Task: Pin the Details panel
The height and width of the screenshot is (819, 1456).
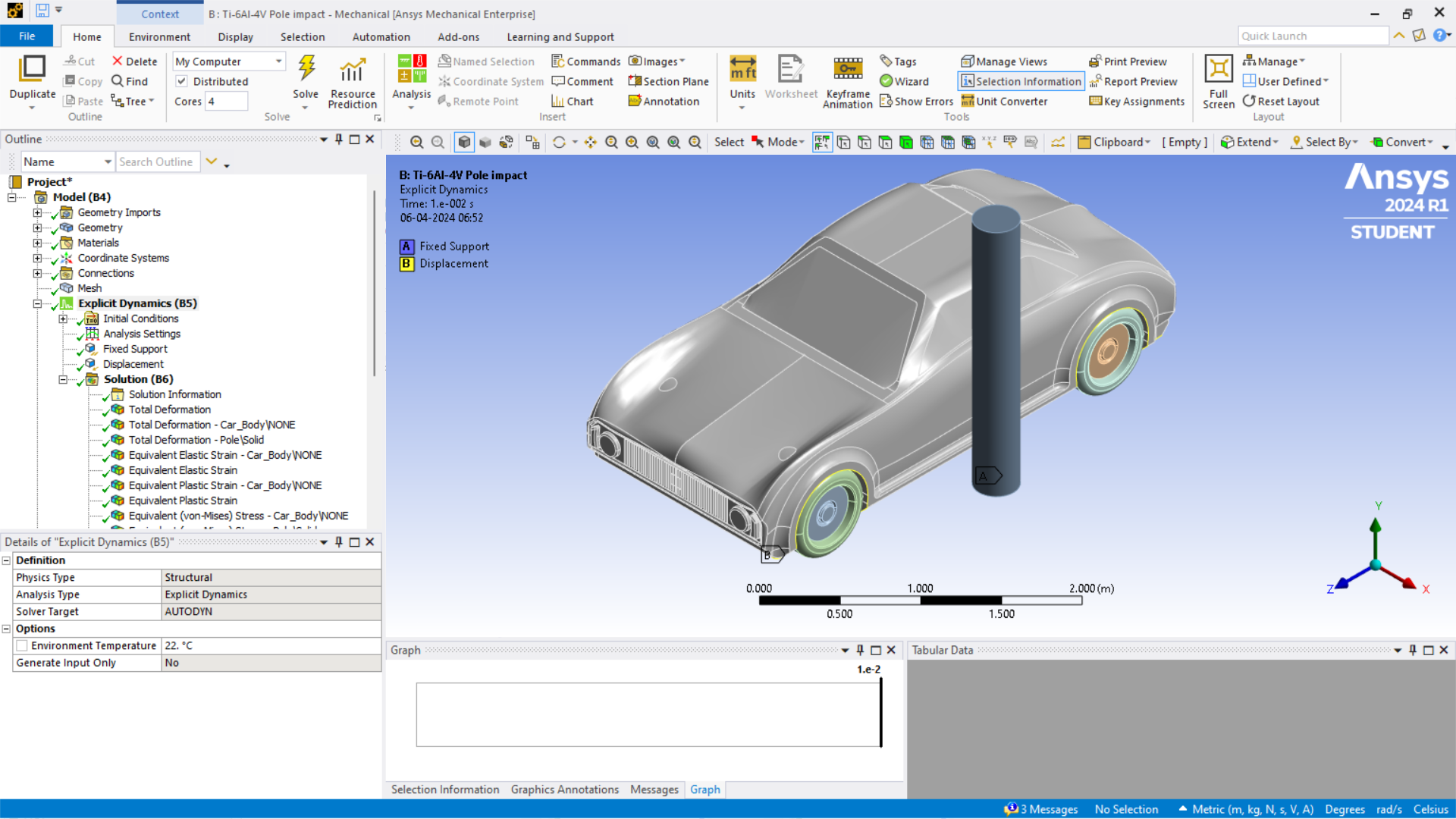Action: [x=339, y=541]
